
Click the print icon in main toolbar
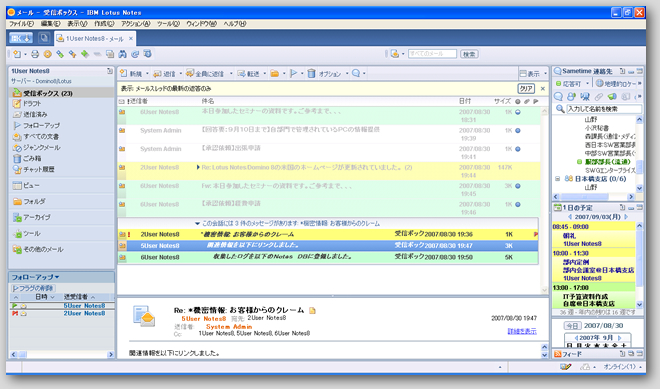tap(35, 54)
